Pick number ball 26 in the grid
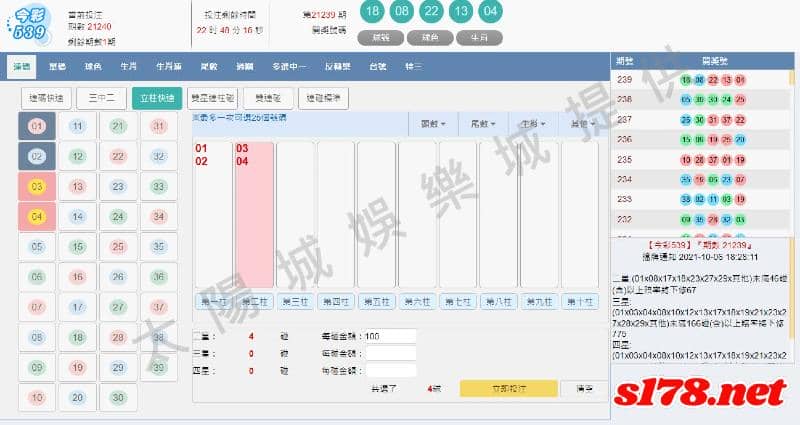This screenshot has height=425, width=800. (118, 277)
